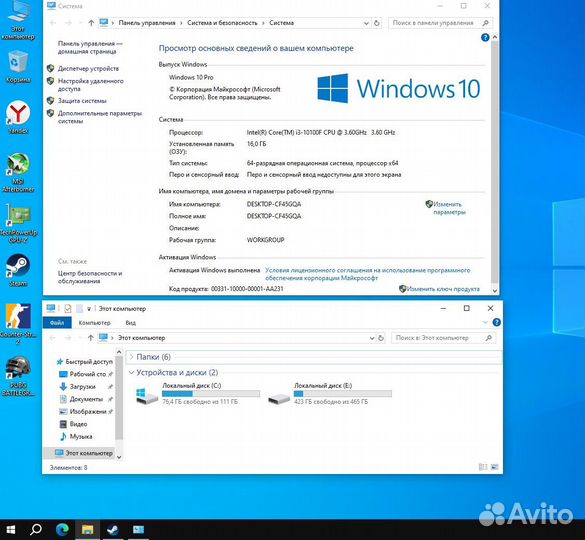Image resolution: width=585 pixels, height=540 pixels.
Task: Collapse the Устройства и диски (2) group
Action: 131,372
